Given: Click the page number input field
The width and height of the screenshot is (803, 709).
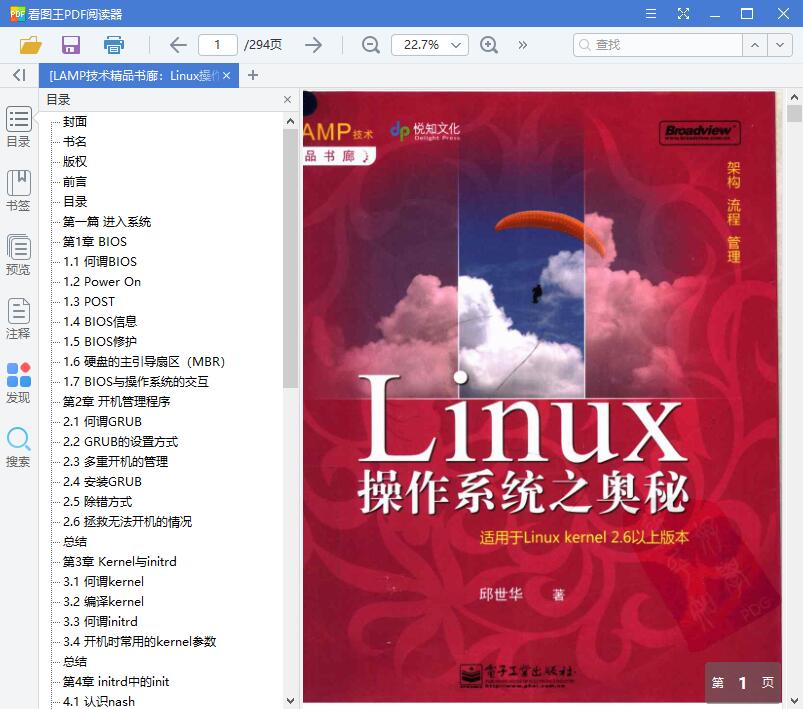Looking at the screenshot, I should tap(218, 45).
